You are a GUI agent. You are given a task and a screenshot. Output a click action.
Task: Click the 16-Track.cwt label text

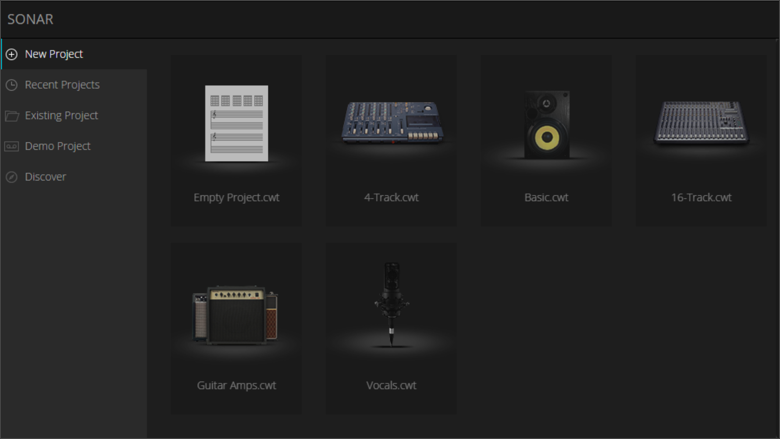701,197
